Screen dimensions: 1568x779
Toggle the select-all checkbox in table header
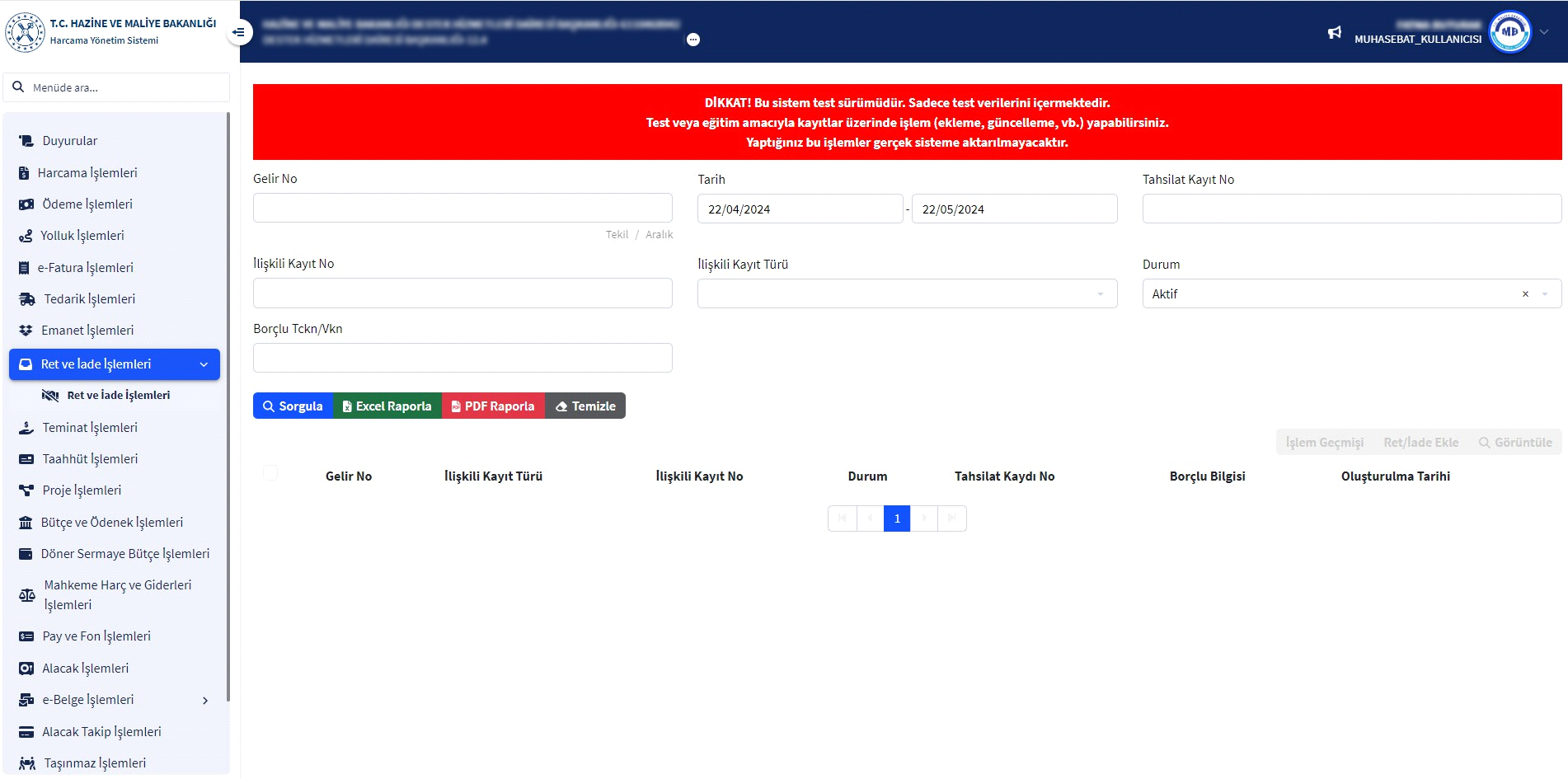point(270,473)
